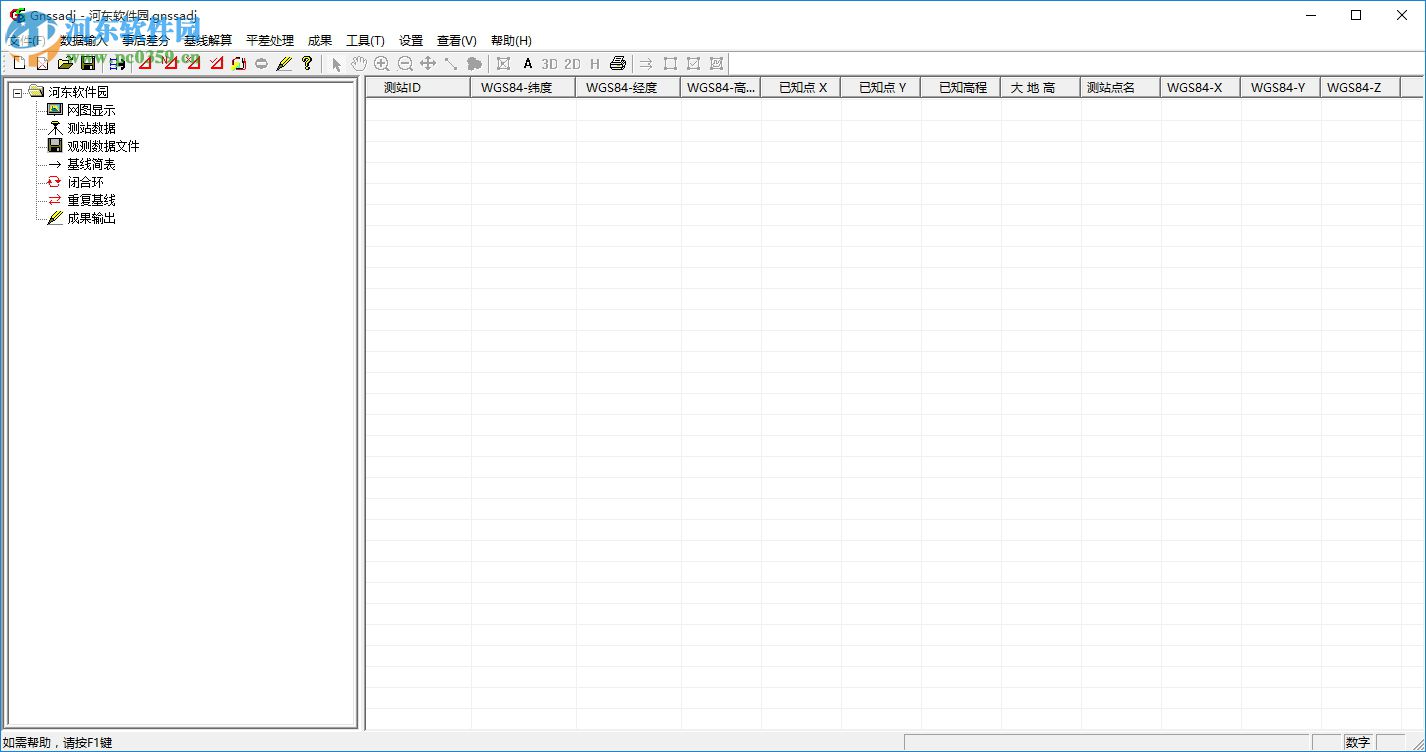
Task: Select 基线简表 in the tree
Action: click(91, 164)
